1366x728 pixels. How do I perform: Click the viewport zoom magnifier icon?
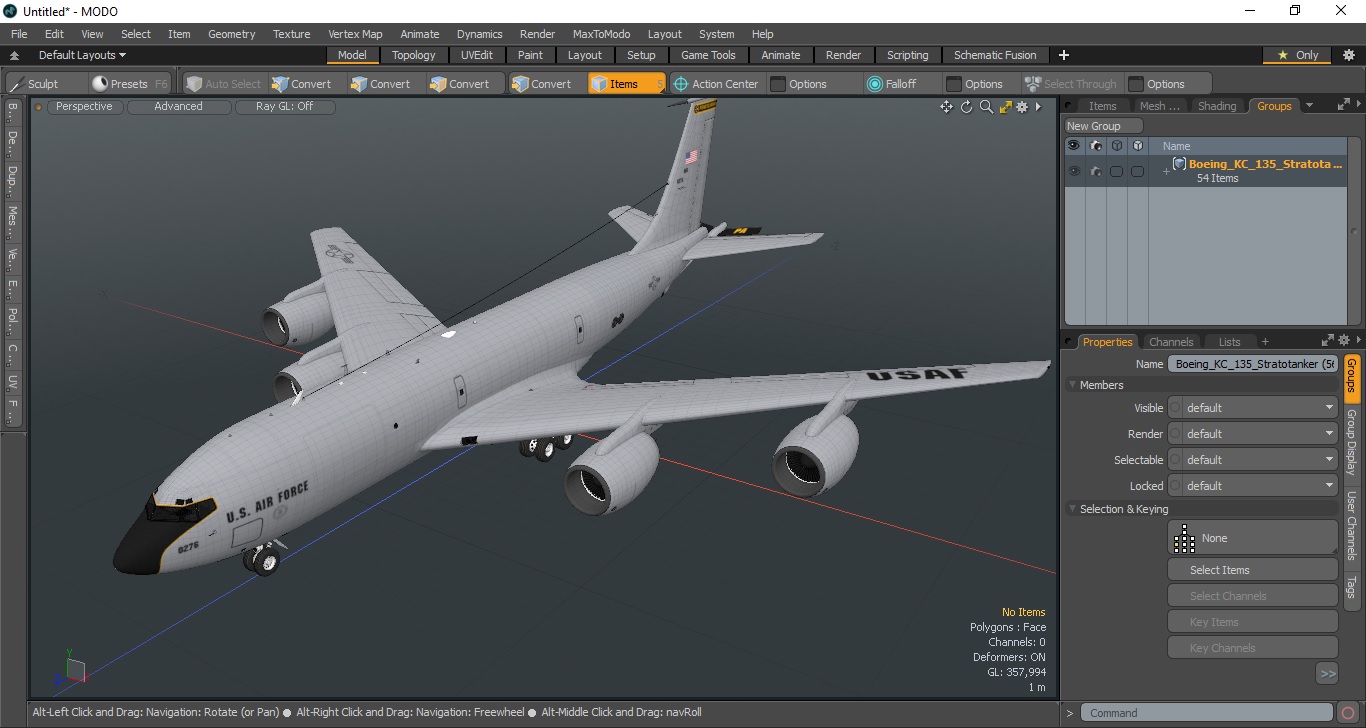pyautogui.click(x=986, y=107)
